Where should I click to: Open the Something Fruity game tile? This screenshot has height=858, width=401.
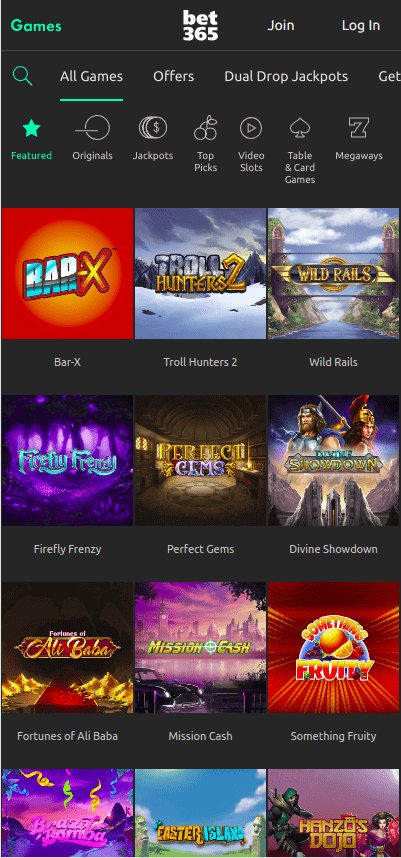(x=333, y=648)
